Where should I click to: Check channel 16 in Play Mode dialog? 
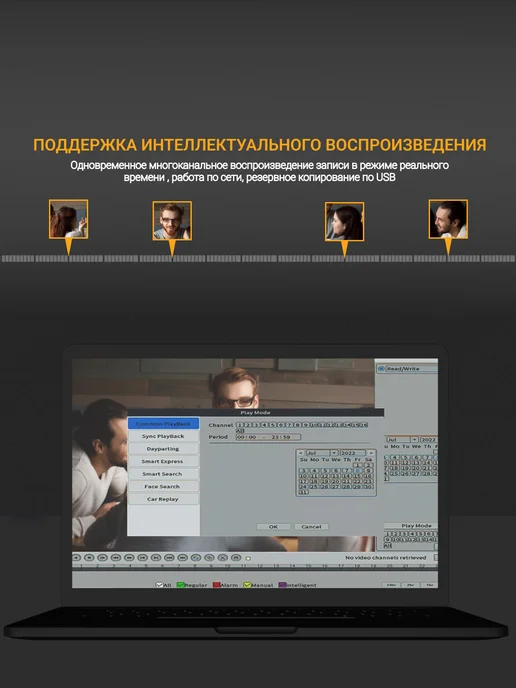pyautogui.click(x=365, y=425)
